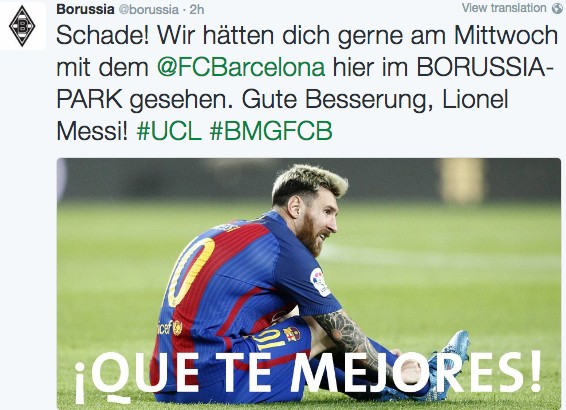566x410 pixels.
Task: Click the yellow number 10 on the jersey
Action: [191, 271]
